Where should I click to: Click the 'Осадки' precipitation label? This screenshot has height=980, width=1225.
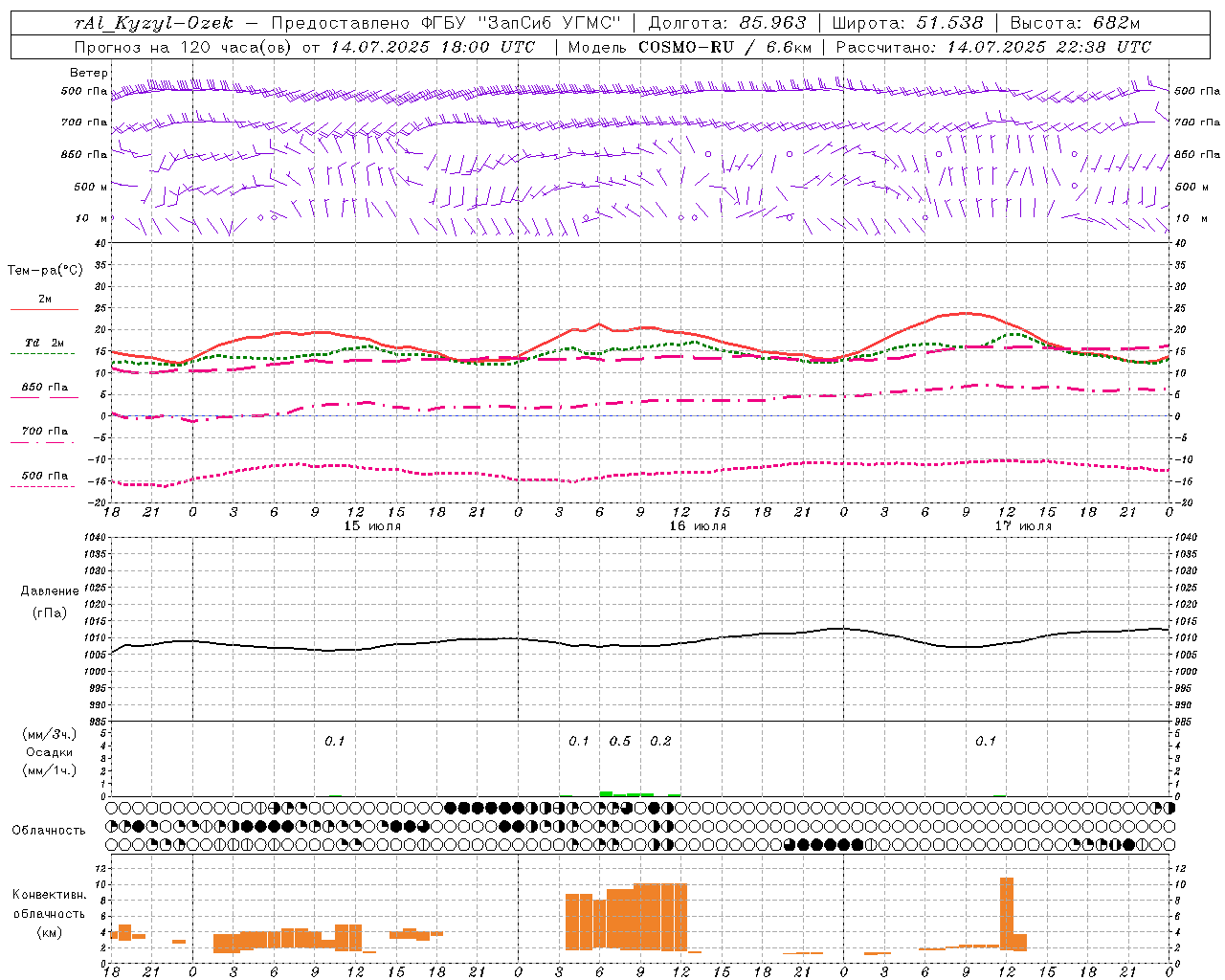[x=50, y=752]
